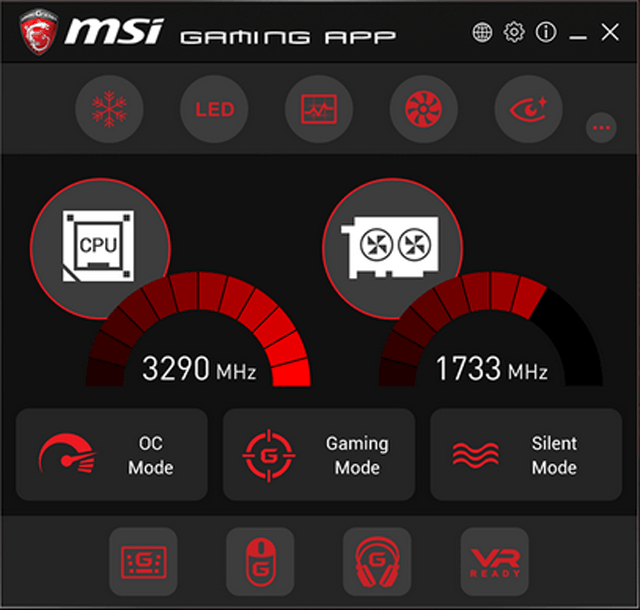Click the globe language icon
Screen dimensions: 640x610
point(482,32)
